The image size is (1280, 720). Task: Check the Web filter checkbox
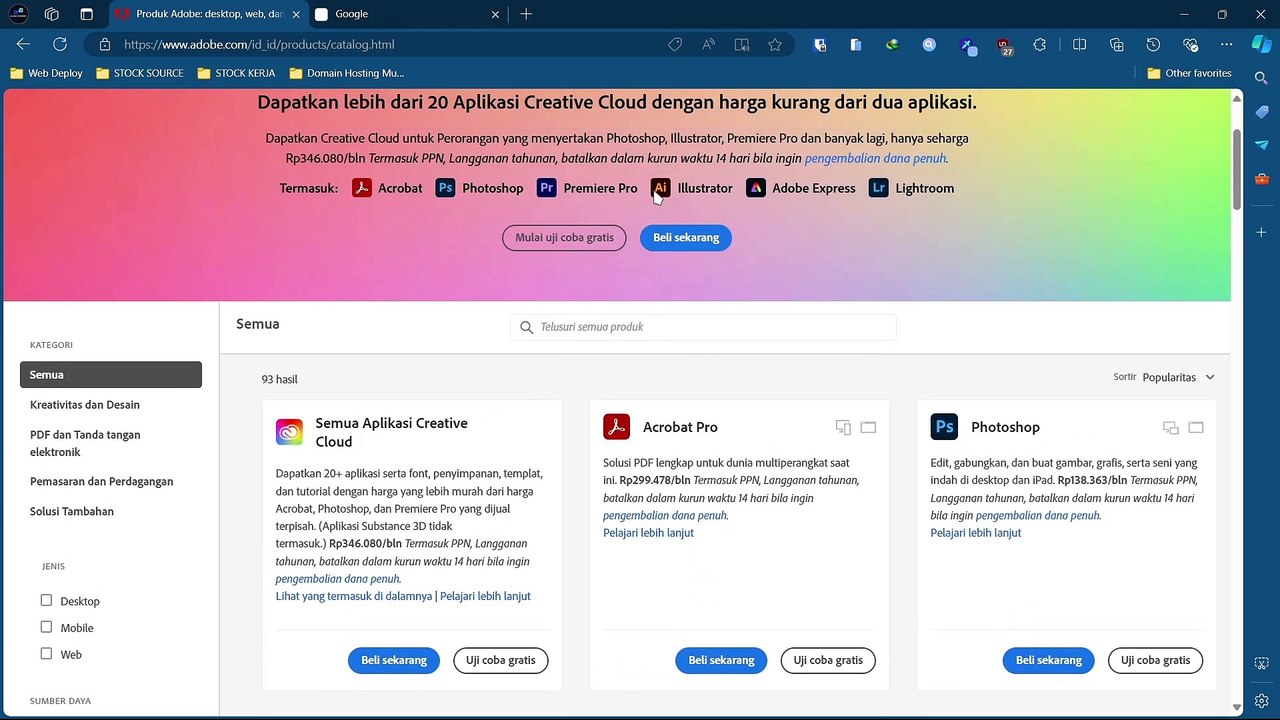point(46,654)
